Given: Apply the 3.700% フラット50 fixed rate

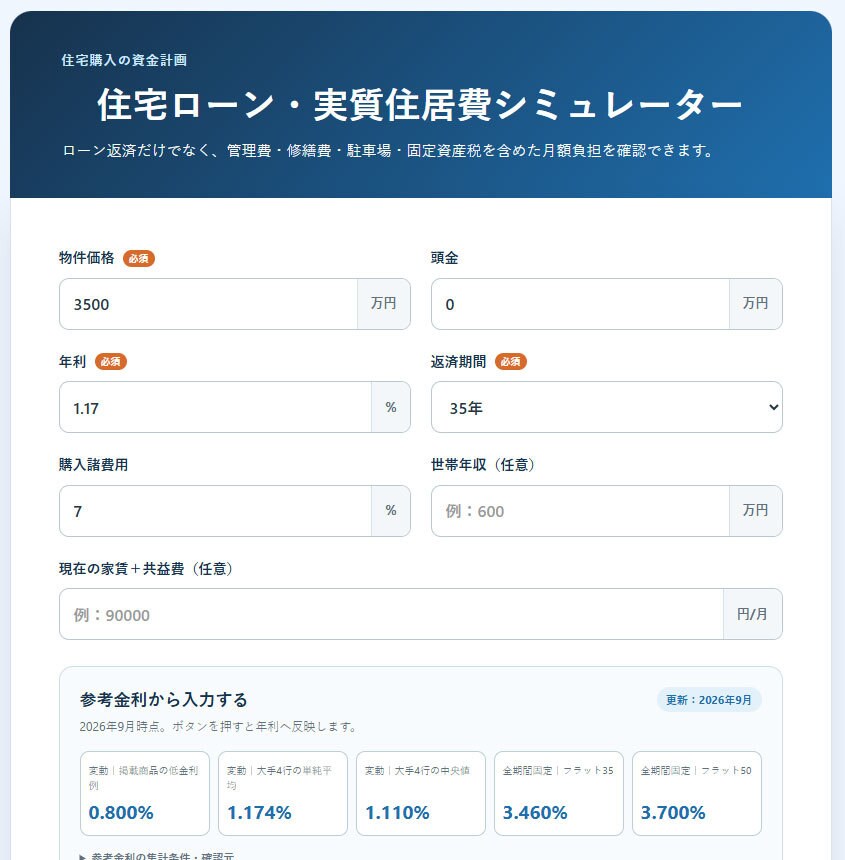Looking at the screenshot, I should click(697, 793).
